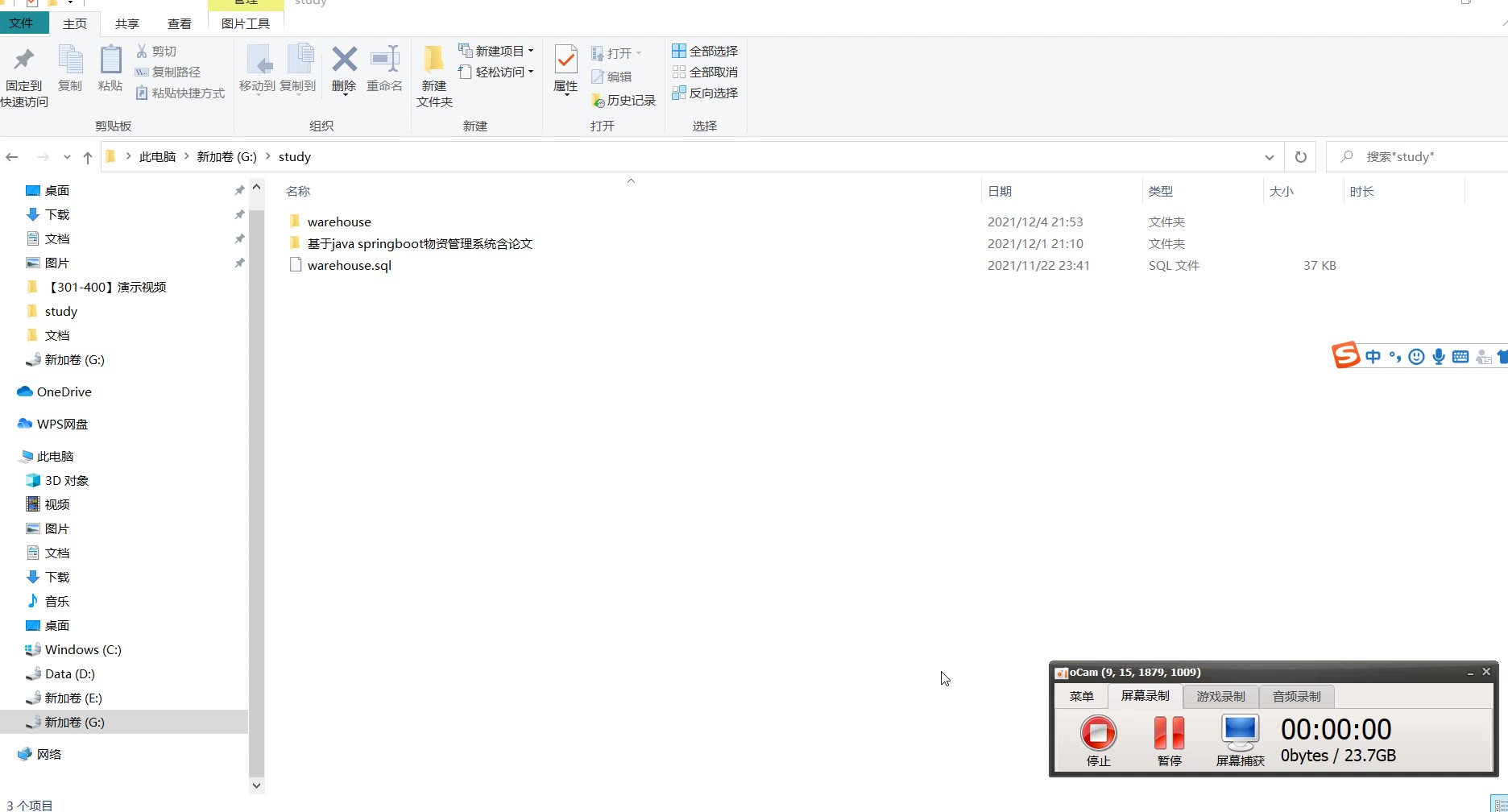
Task: Open WPS网盘 in navigation pane
Action: pos(62,424)
